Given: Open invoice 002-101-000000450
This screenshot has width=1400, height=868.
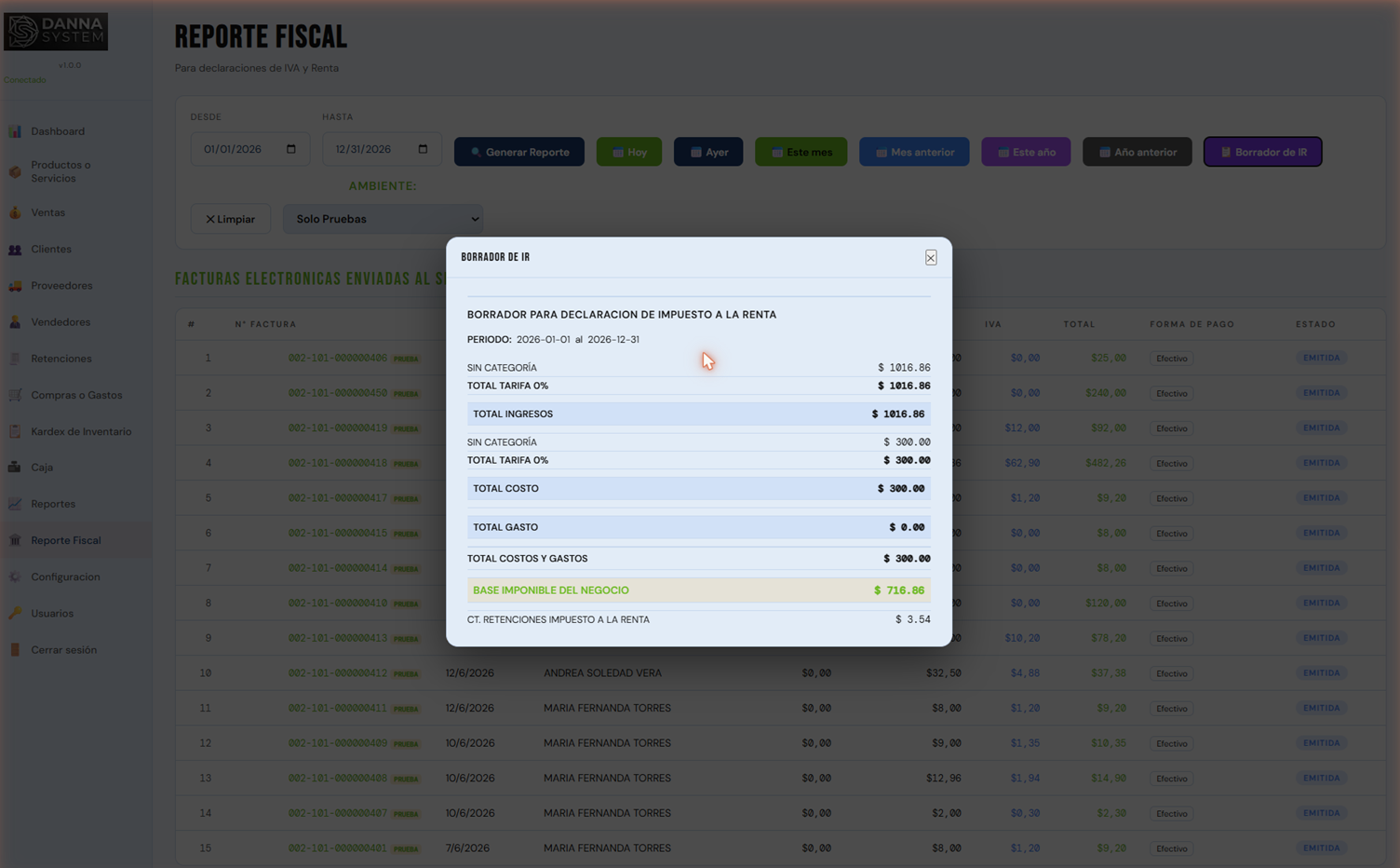Looking at the screenshot, I should coord(337,393).
